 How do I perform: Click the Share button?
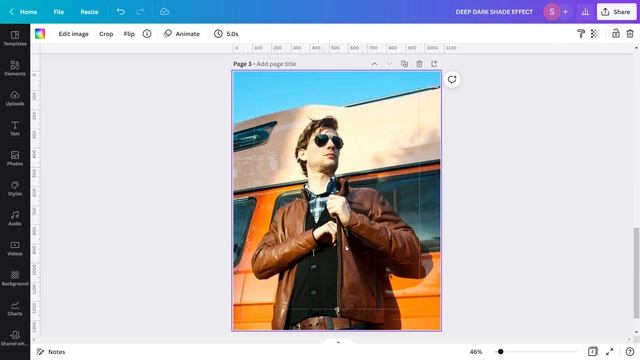[x=616, y=12]
